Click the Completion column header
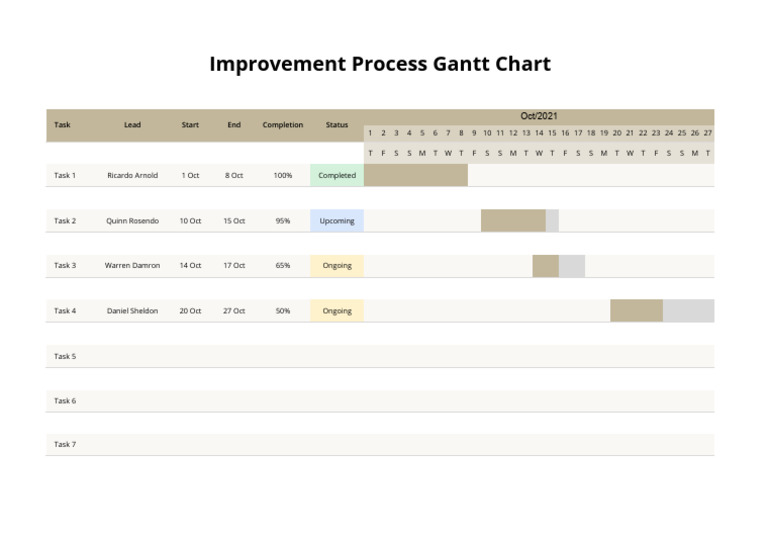Image resolution: width=768 pixels, height=543 pixels. pyautogui.click(x=283, y=125)
